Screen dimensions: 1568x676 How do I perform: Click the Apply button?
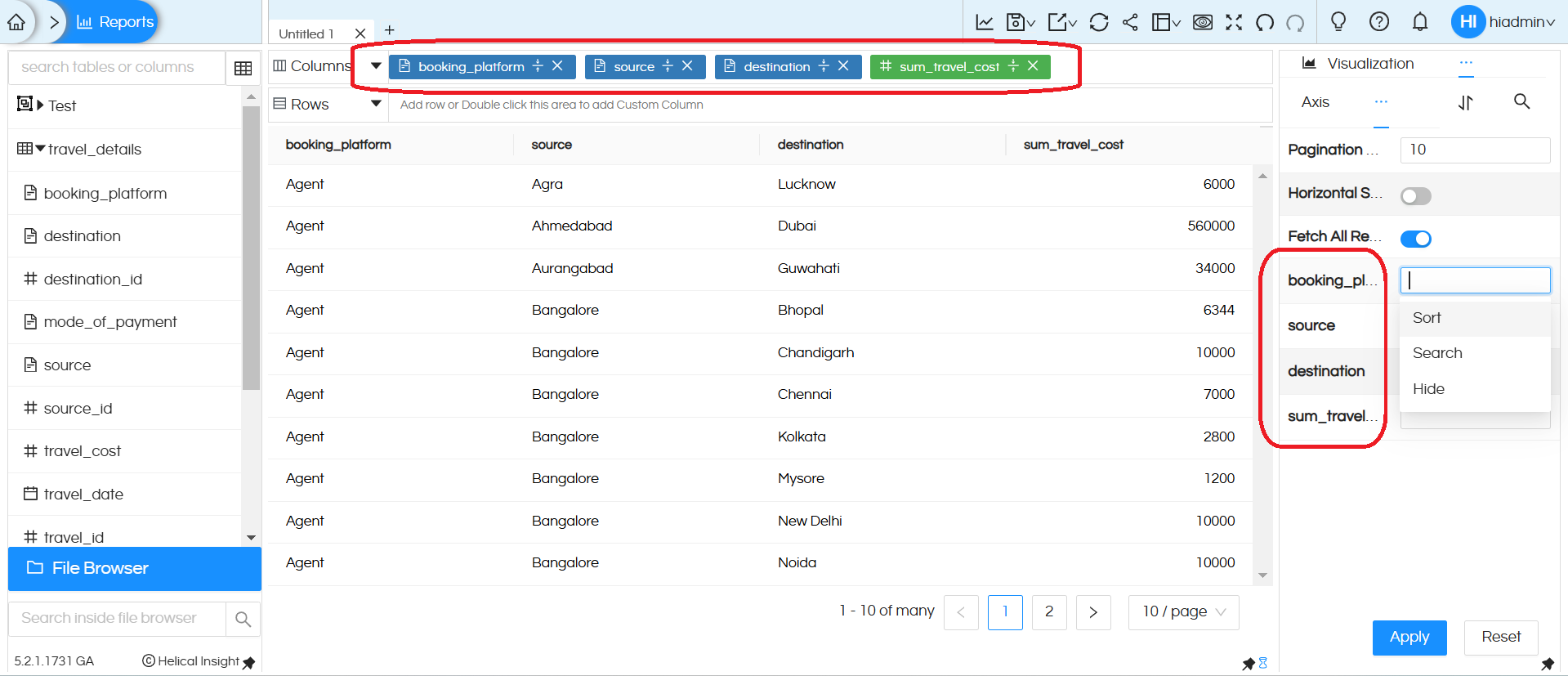coord(1409,638)
